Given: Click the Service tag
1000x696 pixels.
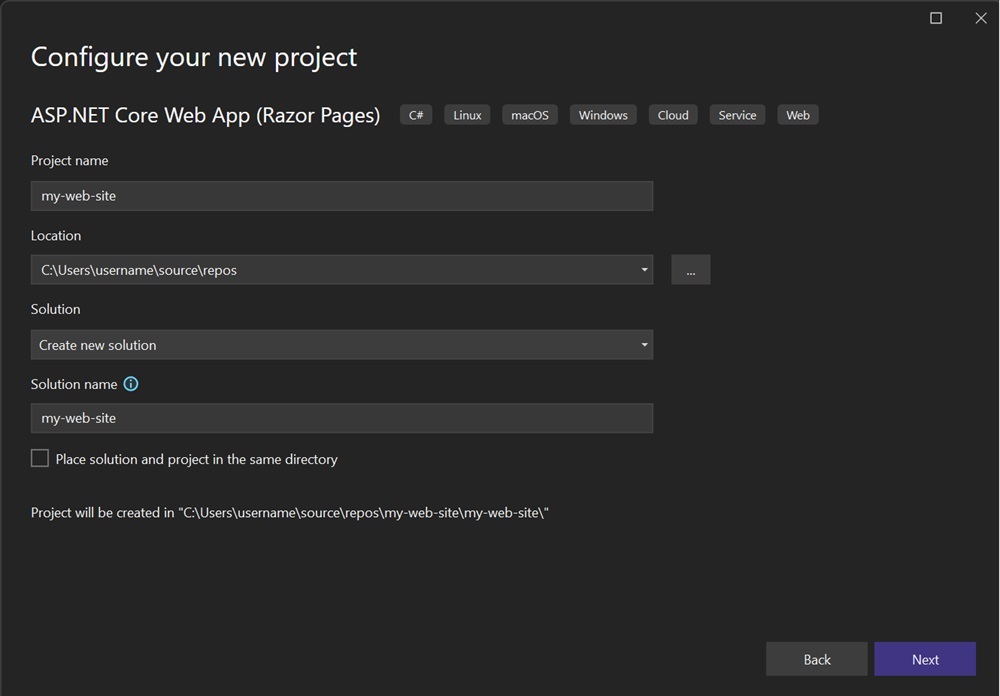Looking at the screenshot, I should 737,115.
